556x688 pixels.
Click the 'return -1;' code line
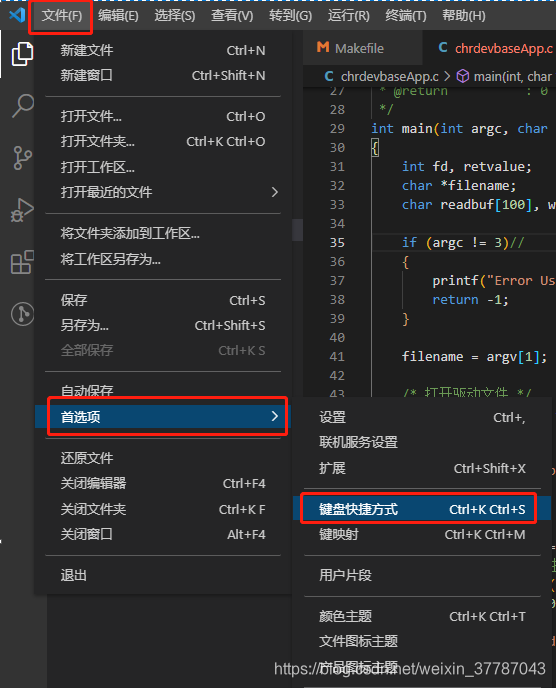pyautogui.click(x=470, y=300)
